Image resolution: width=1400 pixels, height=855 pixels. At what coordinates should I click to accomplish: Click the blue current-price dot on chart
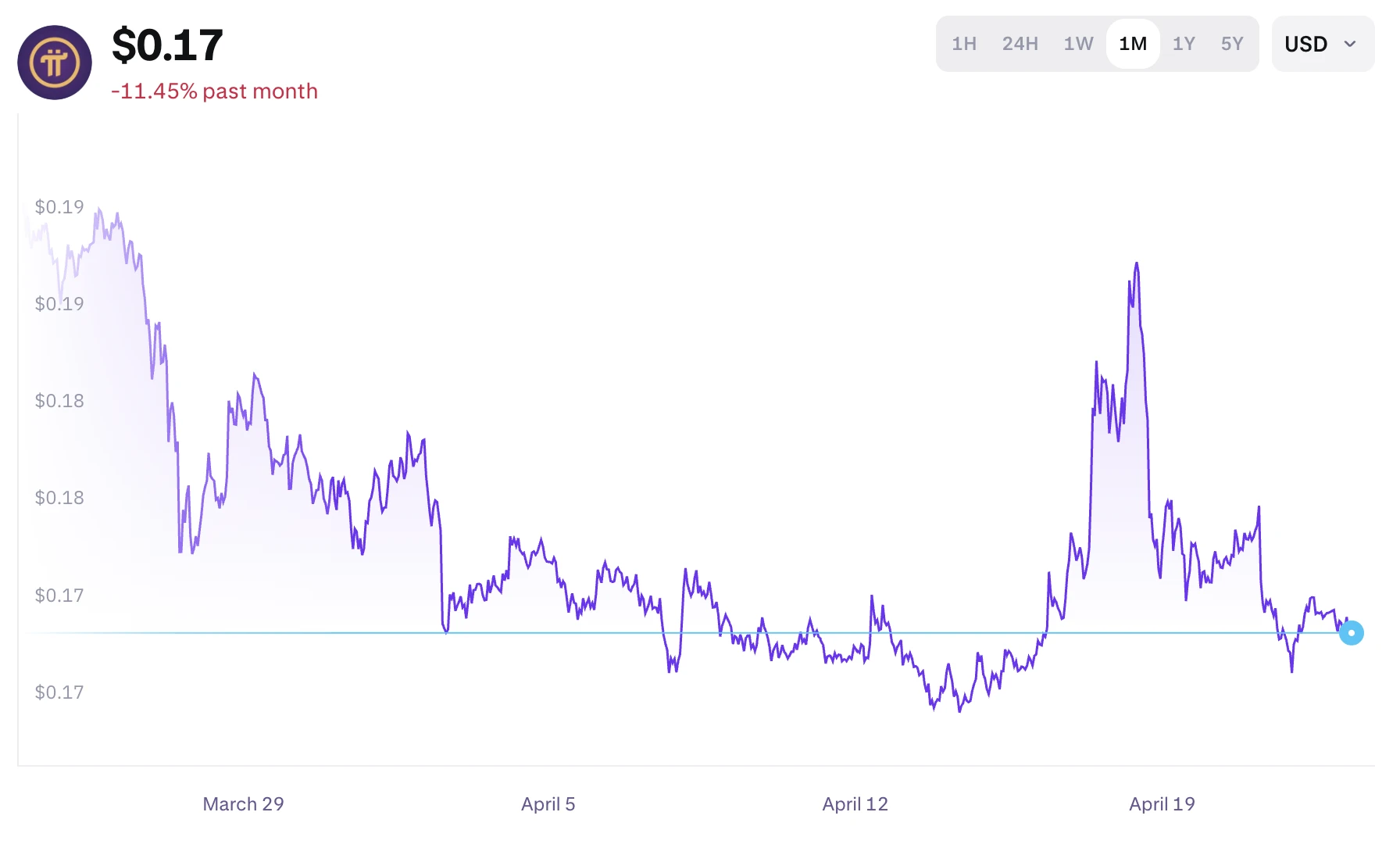pos(1351,633)
